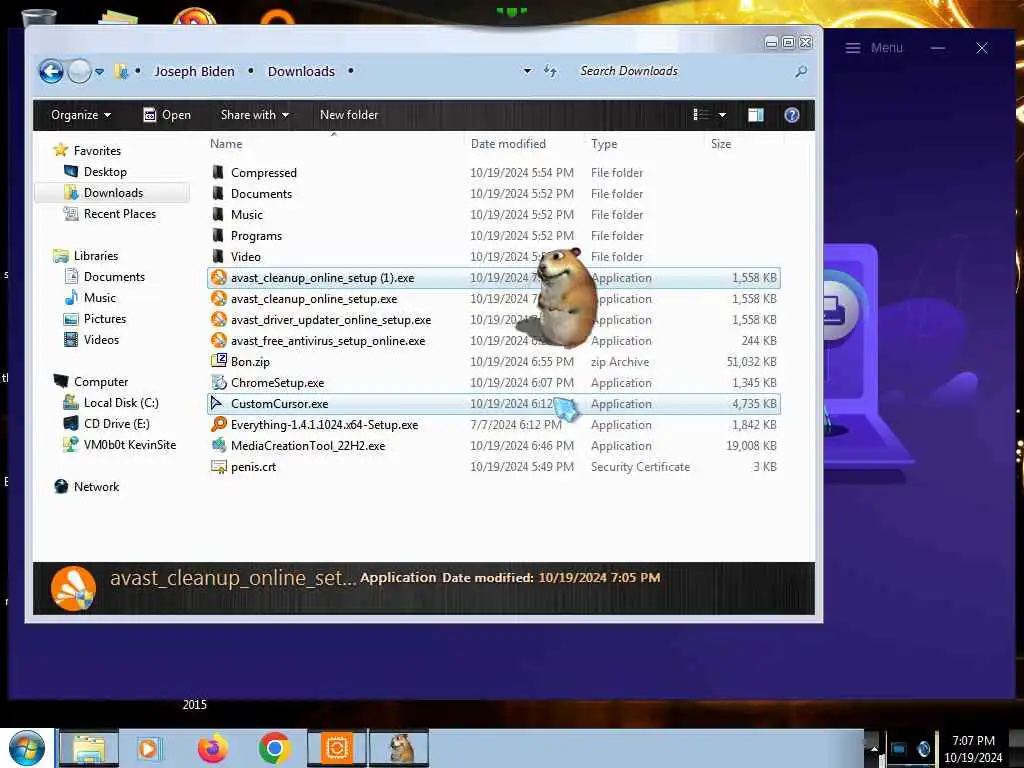
Task: Change the view layout icon
Action: (702, 115)
